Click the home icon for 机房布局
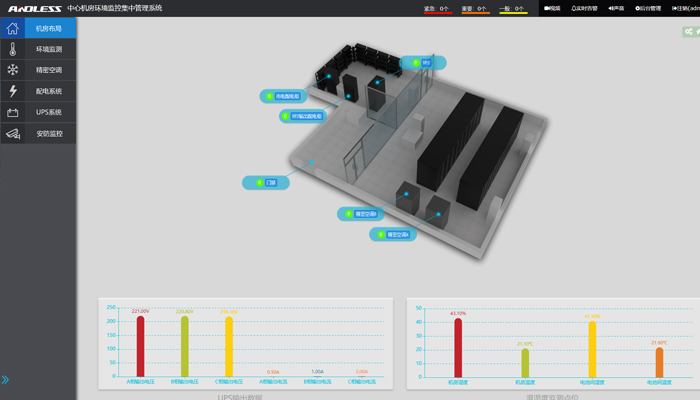The image size is (700, 400). (x=13, y=29)
